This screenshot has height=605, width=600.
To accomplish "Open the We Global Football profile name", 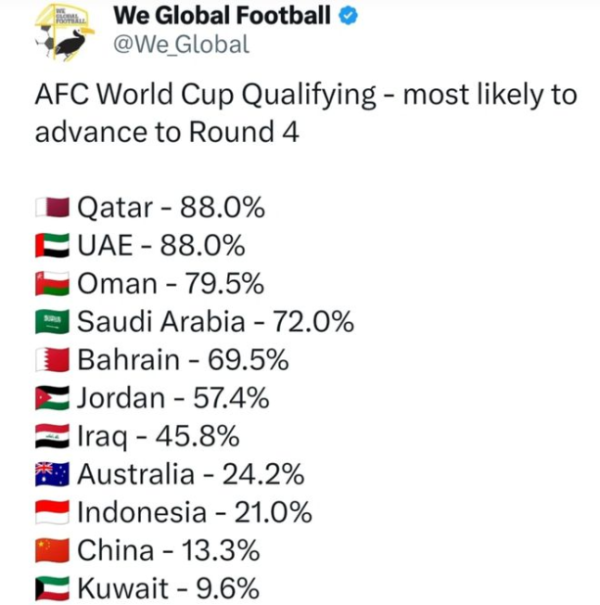I will pyautogui.click(x=222, y=17).
